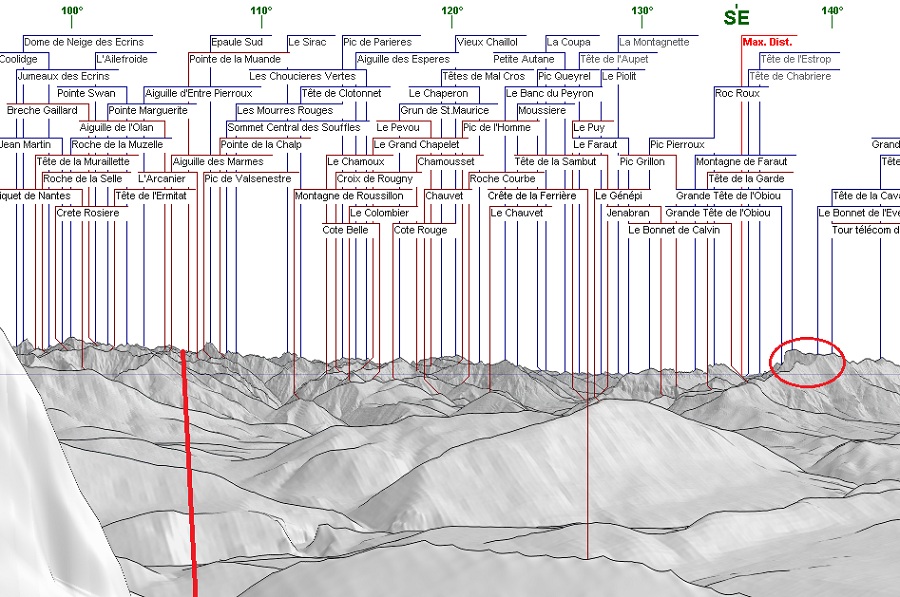Viewport: 900px width, 597px height.
Task: Click the "Tête de la Garde" label
Action: point(746,179)
